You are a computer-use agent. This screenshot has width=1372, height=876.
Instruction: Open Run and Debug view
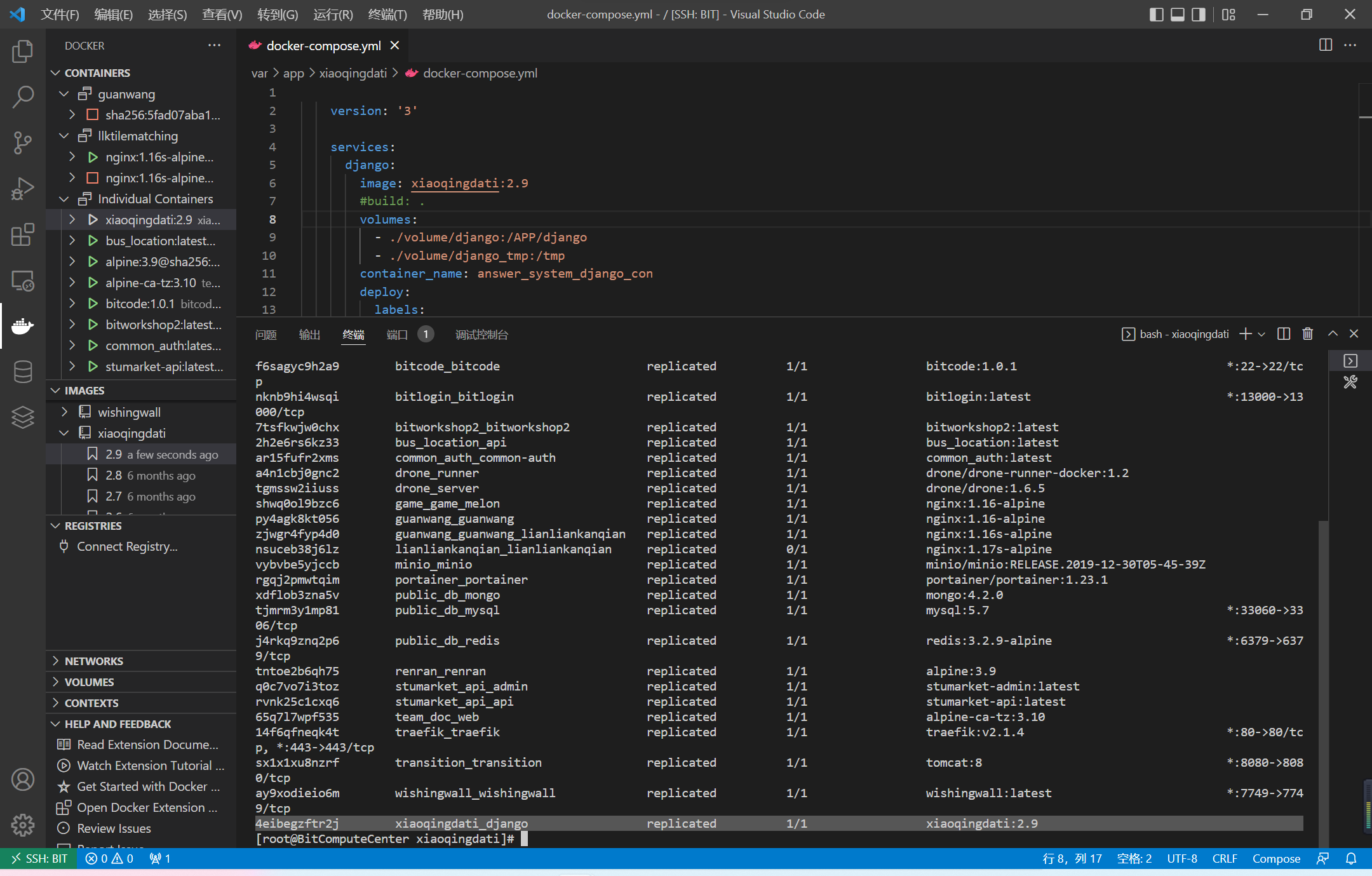[x=23, y=189]
